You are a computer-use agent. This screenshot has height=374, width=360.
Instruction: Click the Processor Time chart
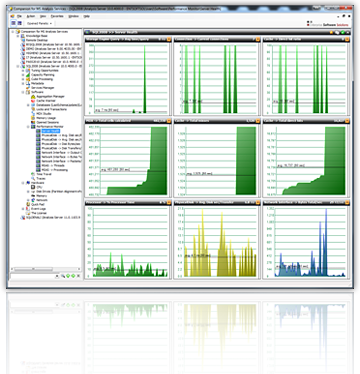click(x=128, y=242)
